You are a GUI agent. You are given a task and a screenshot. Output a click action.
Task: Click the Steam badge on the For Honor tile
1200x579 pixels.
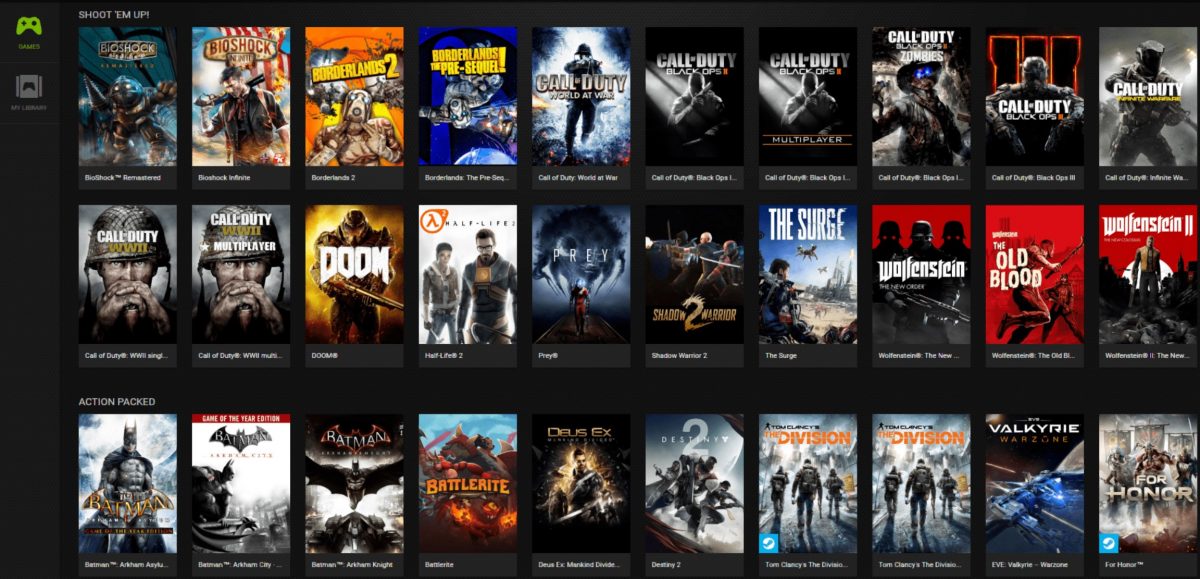coord(1111,541)
